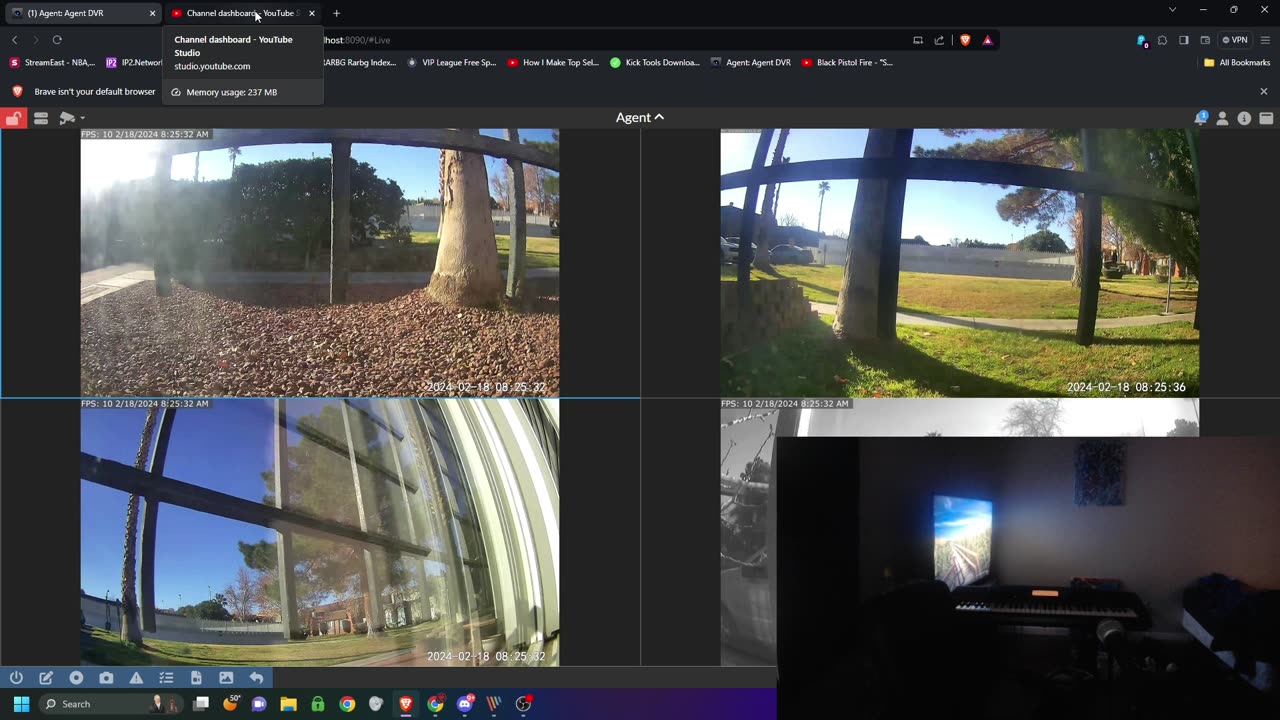Collapse the Agent title chevron
This screenshot has width=1280, height=720.
click(x=659, y=117)
